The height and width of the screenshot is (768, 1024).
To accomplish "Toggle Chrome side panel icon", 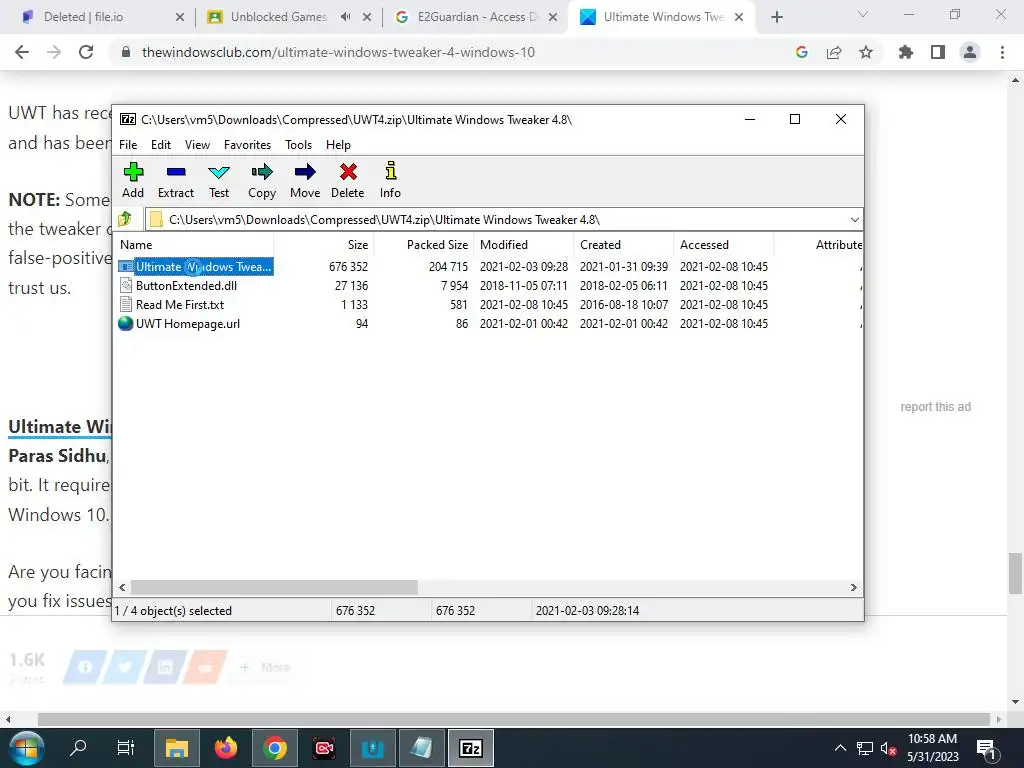I will pyautogui.click(x=938, y=52).
